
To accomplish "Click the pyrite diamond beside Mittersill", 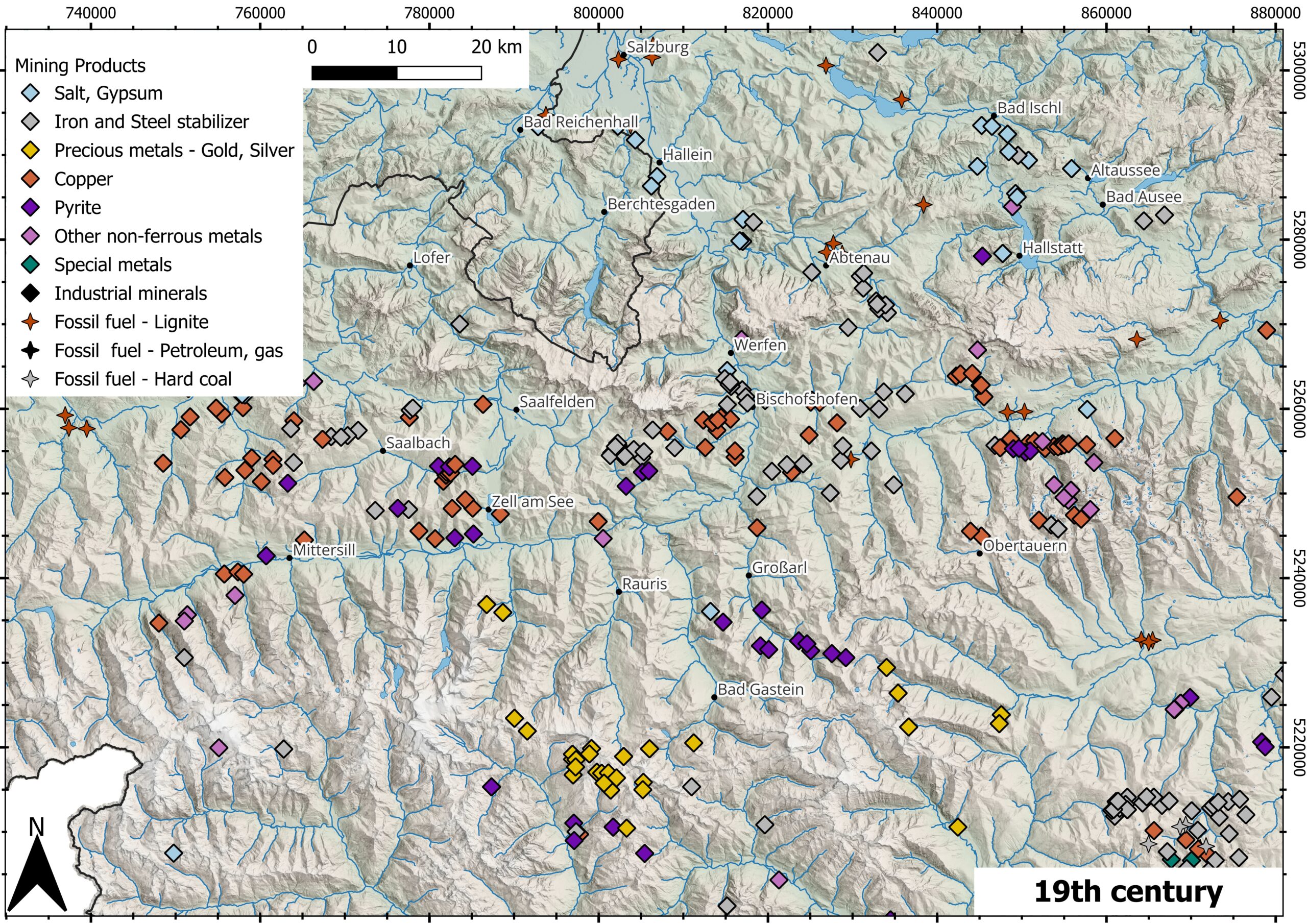I will pos(266,555).
